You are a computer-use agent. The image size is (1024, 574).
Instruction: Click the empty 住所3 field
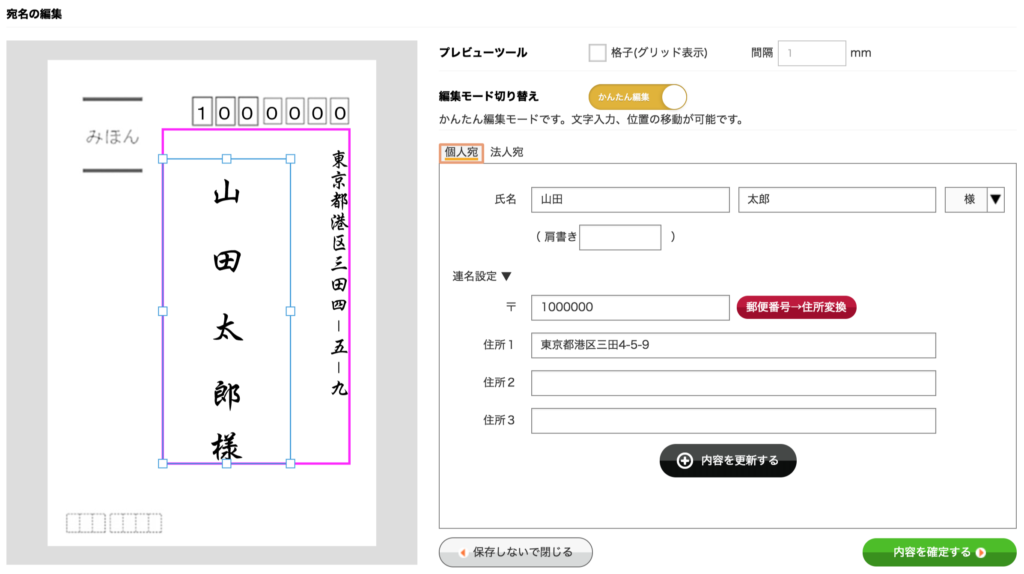733,421
